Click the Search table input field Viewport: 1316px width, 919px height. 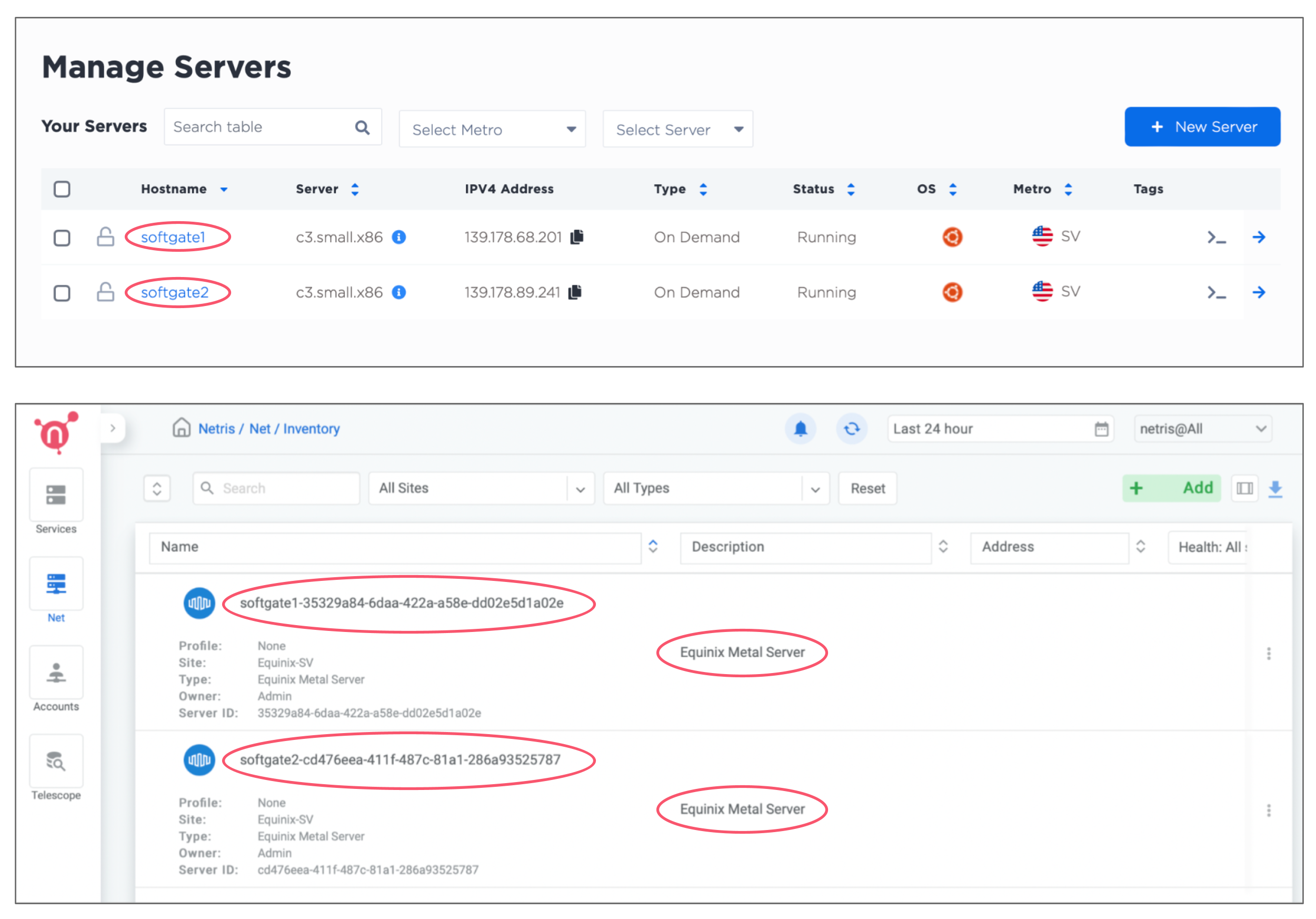click(261, 127)
